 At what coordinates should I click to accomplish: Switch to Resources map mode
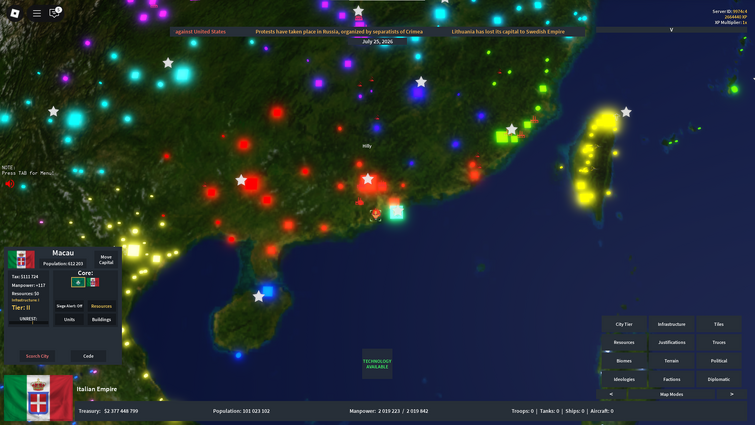pos(624,343)
